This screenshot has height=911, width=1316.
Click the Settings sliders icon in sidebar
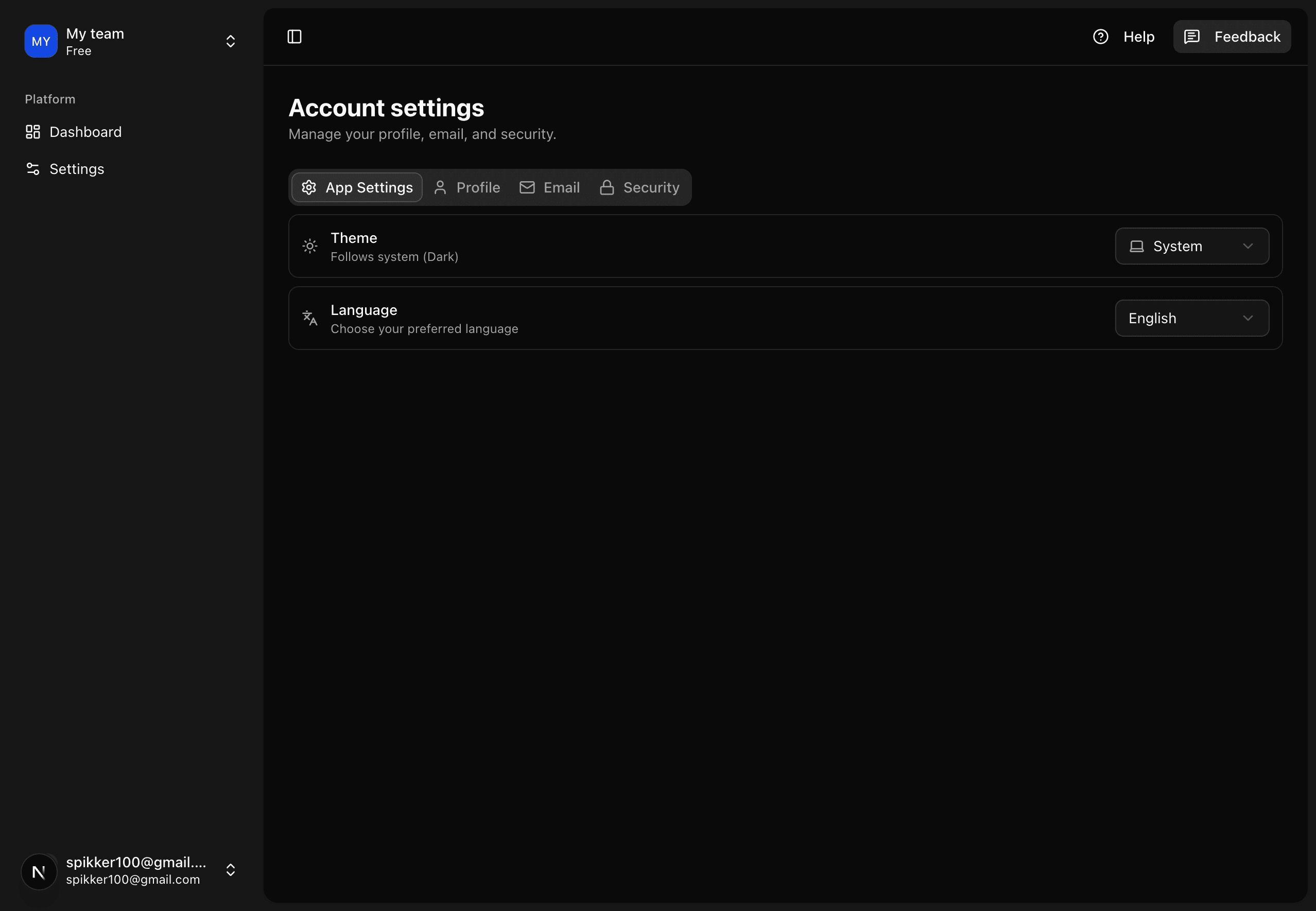click(33, 169)
